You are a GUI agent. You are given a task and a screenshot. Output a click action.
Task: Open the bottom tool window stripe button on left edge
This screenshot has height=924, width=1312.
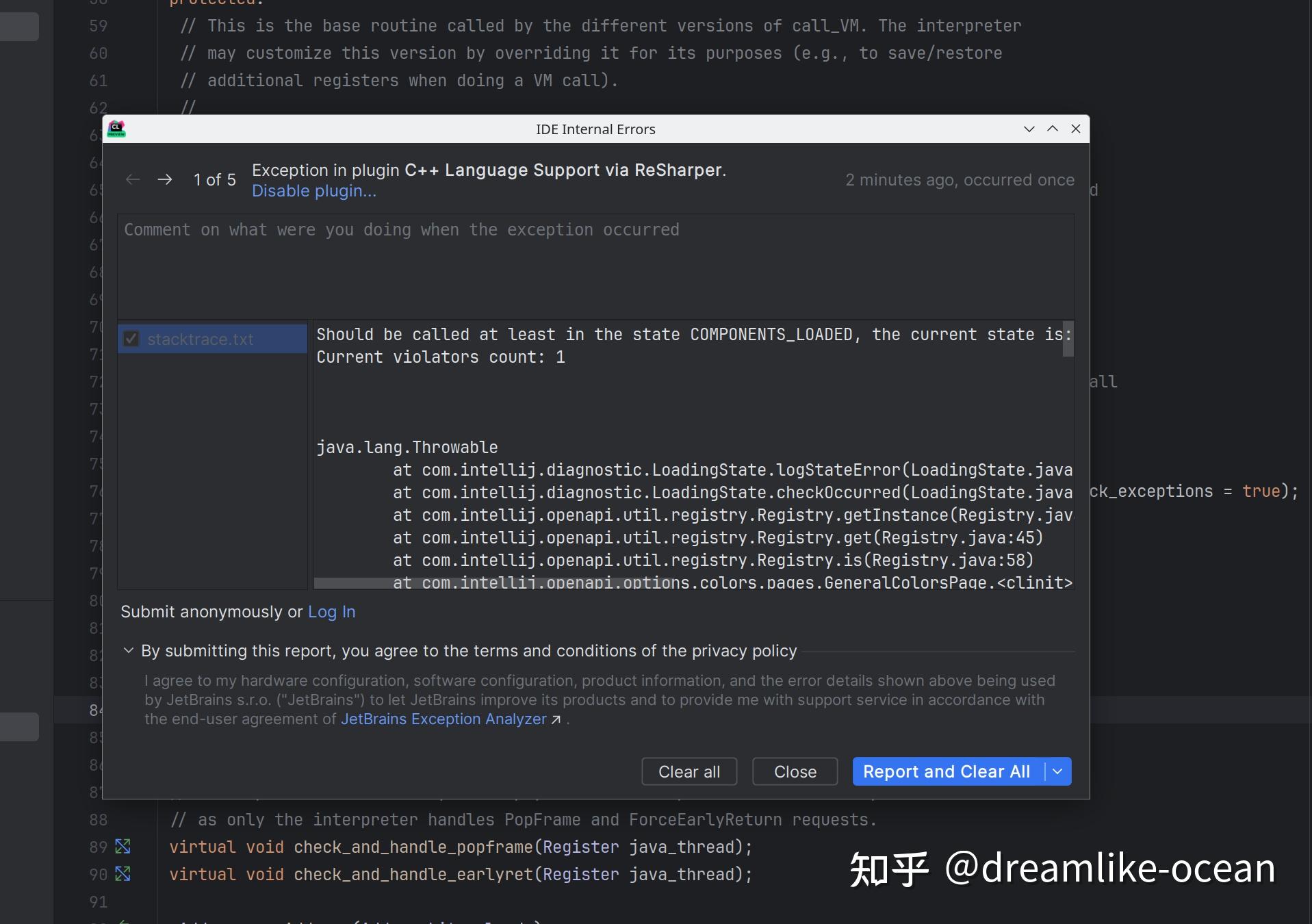click(x=18, y=727)
